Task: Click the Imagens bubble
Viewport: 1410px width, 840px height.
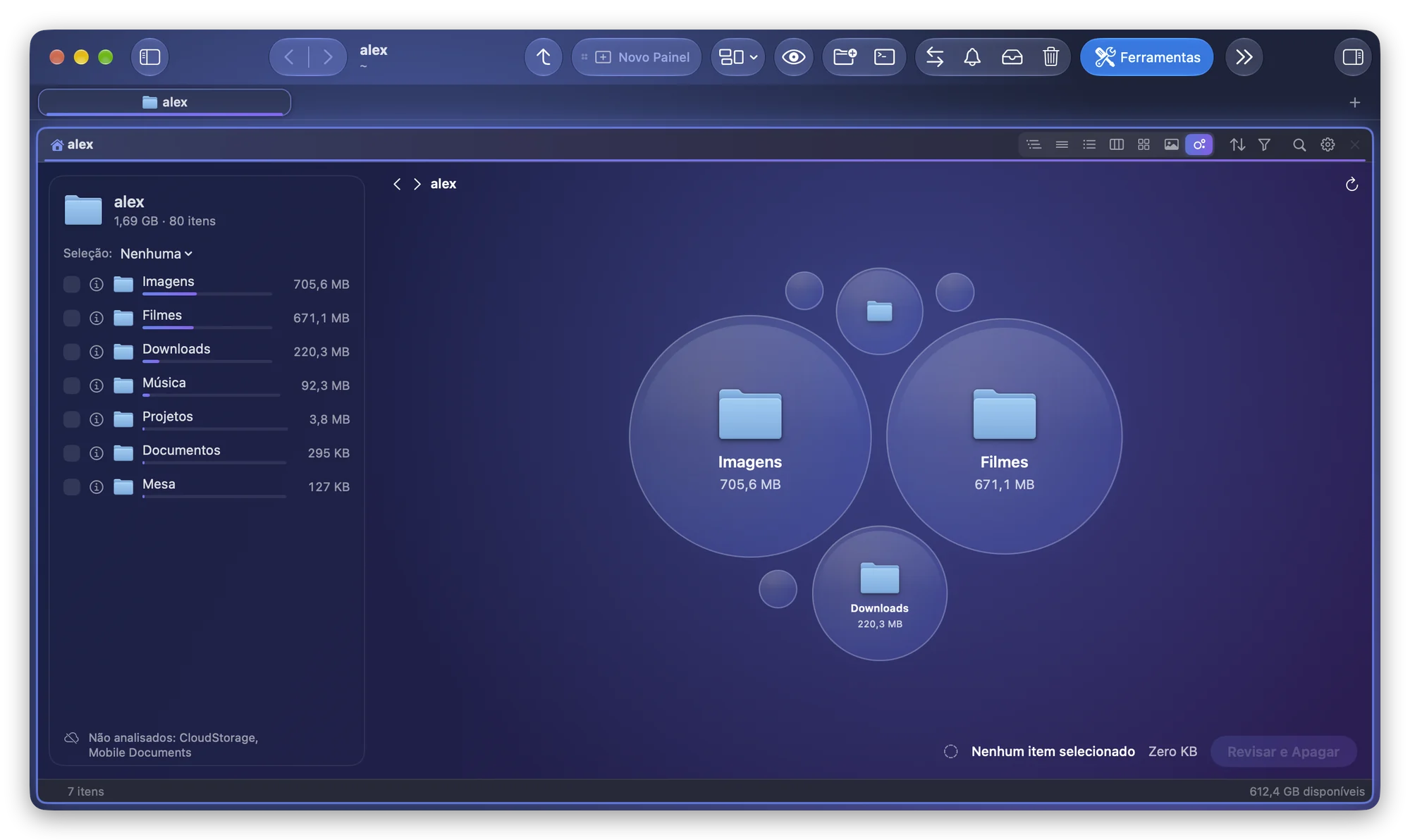Action: (749, 437)
